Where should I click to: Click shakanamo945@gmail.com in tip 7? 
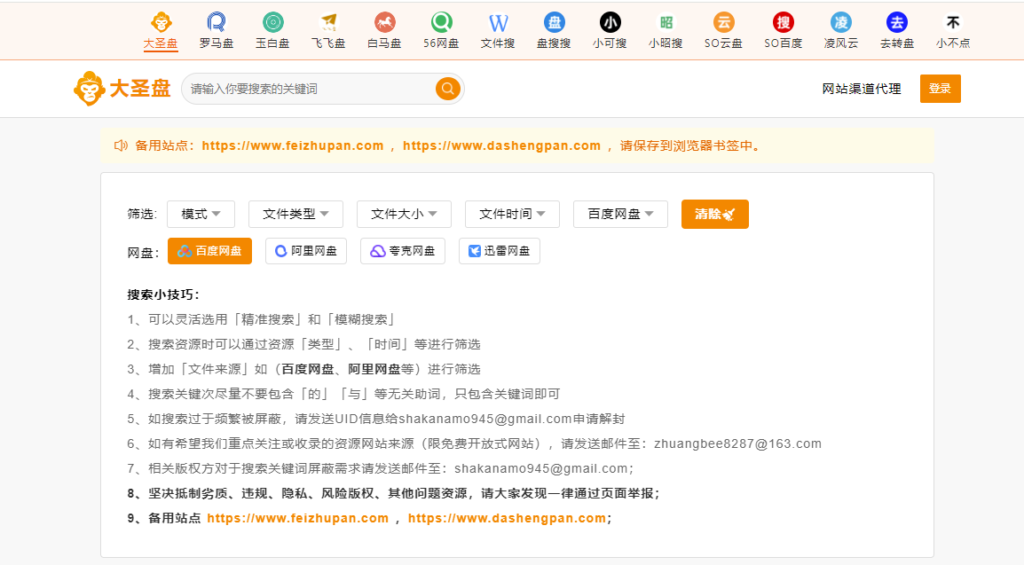coord(541,468)
